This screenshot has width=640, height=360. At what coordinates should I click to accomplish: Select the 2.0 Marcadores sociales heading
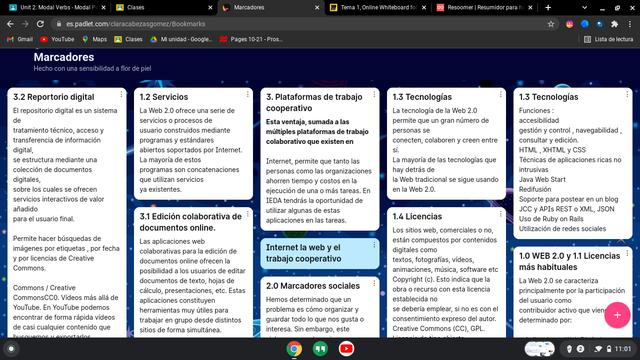(313, 286)
